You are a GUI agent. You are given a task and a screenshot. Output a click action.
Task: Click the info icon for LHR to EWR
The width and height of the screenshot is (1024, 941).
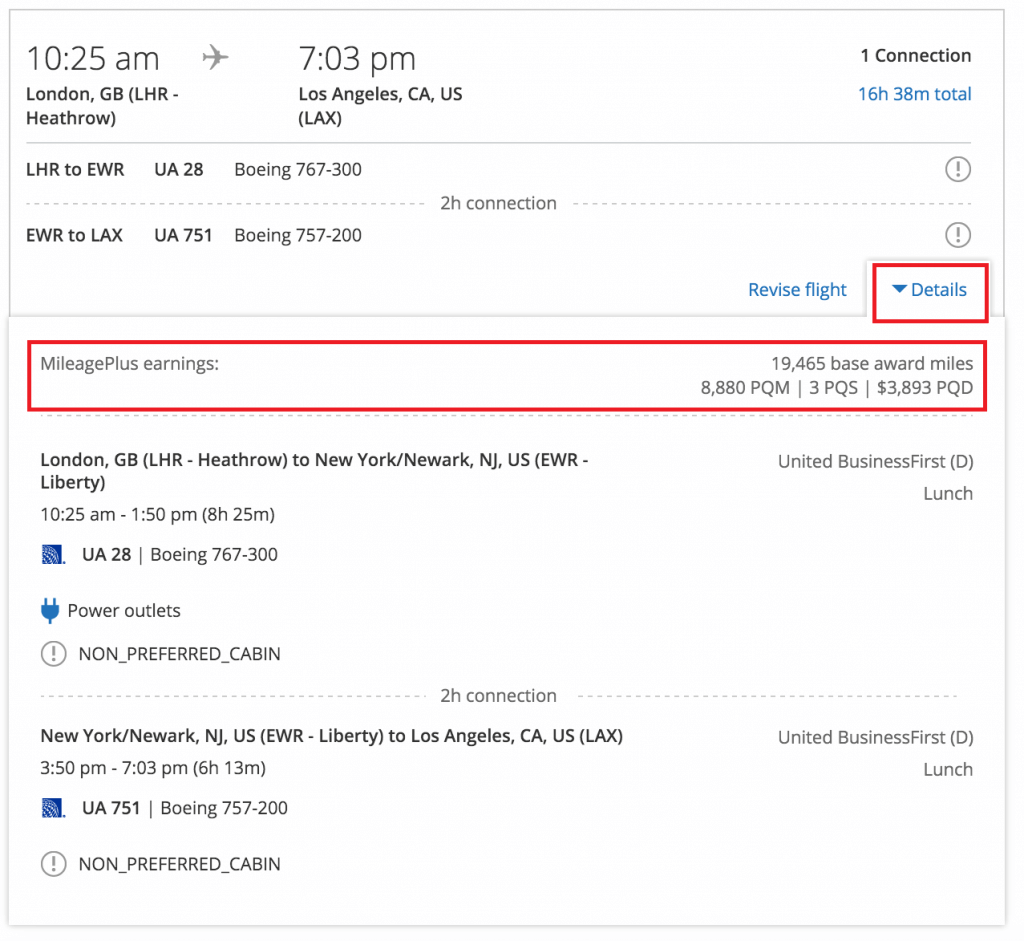click(x=957, y=169)
